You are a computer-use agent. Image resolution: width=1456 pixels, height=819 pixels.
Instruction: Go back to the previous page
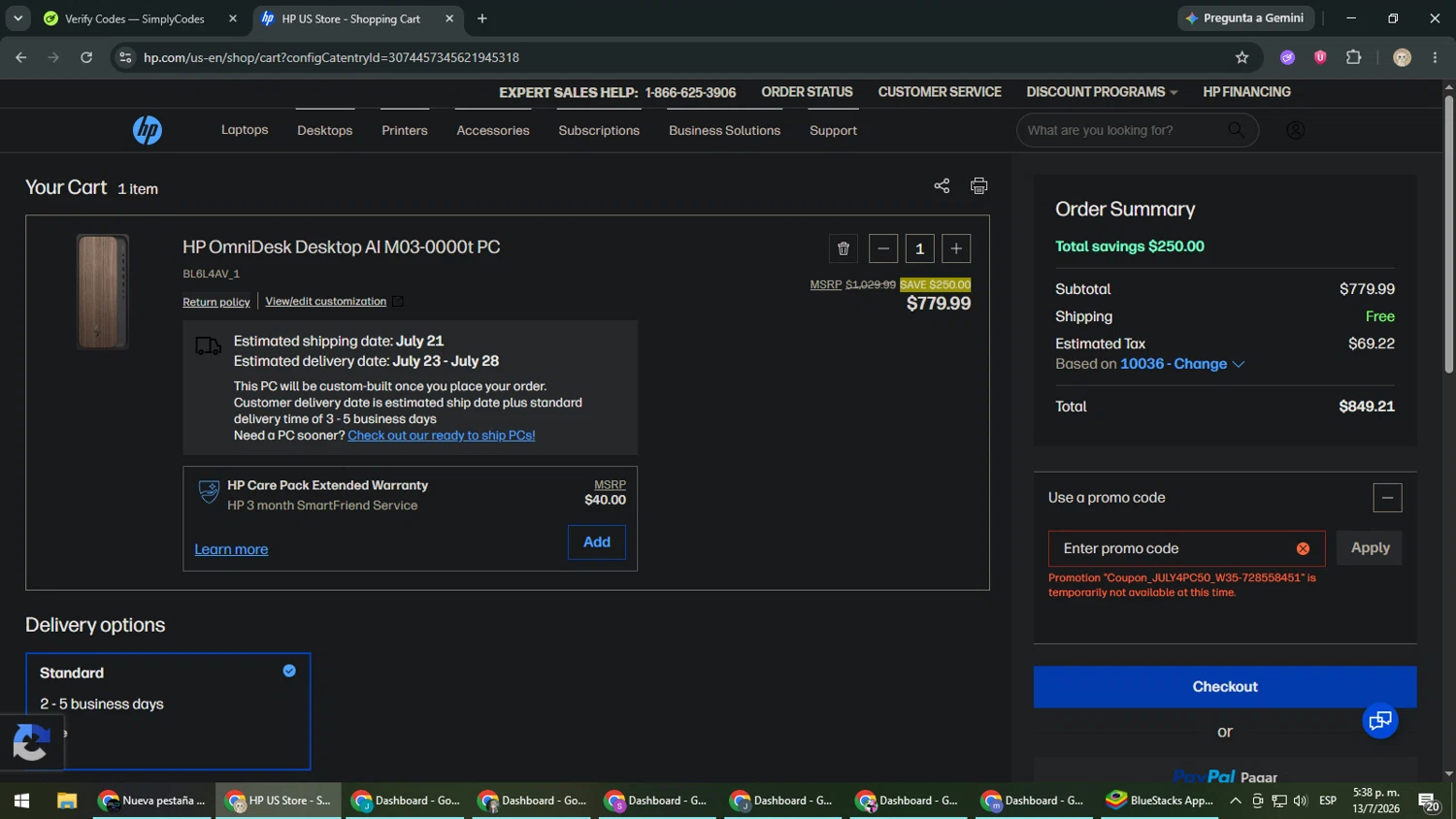(21, 57)
